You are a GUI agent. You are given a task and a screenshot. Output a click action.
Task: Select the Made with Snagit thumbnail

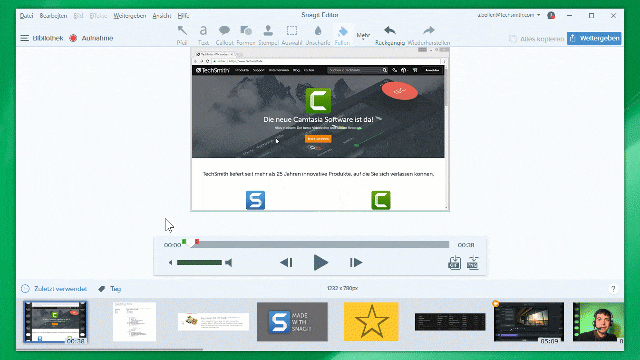[292, 322]
